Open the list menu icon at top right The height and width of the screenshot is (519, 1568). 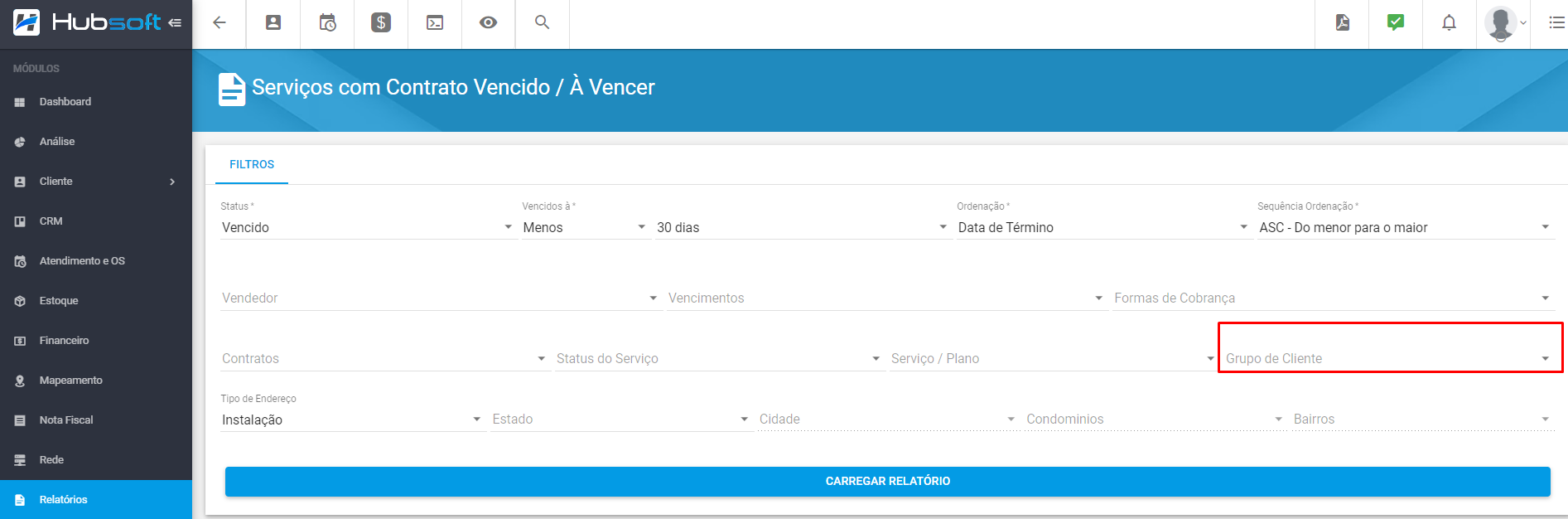point(1556,22)
